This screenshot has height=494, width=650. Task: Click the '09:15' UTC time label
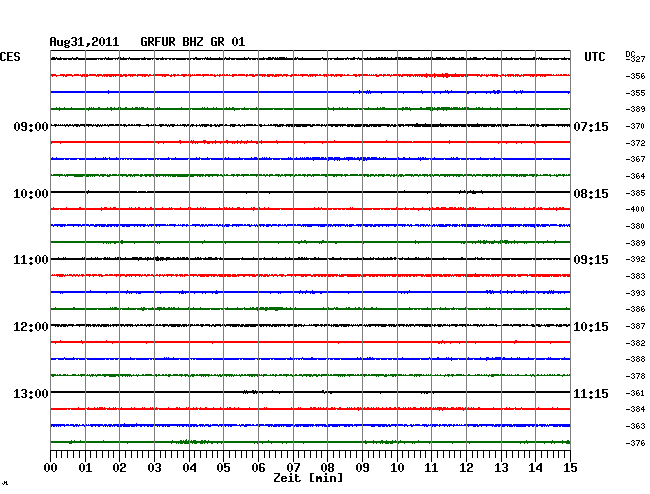coord(591,260)
